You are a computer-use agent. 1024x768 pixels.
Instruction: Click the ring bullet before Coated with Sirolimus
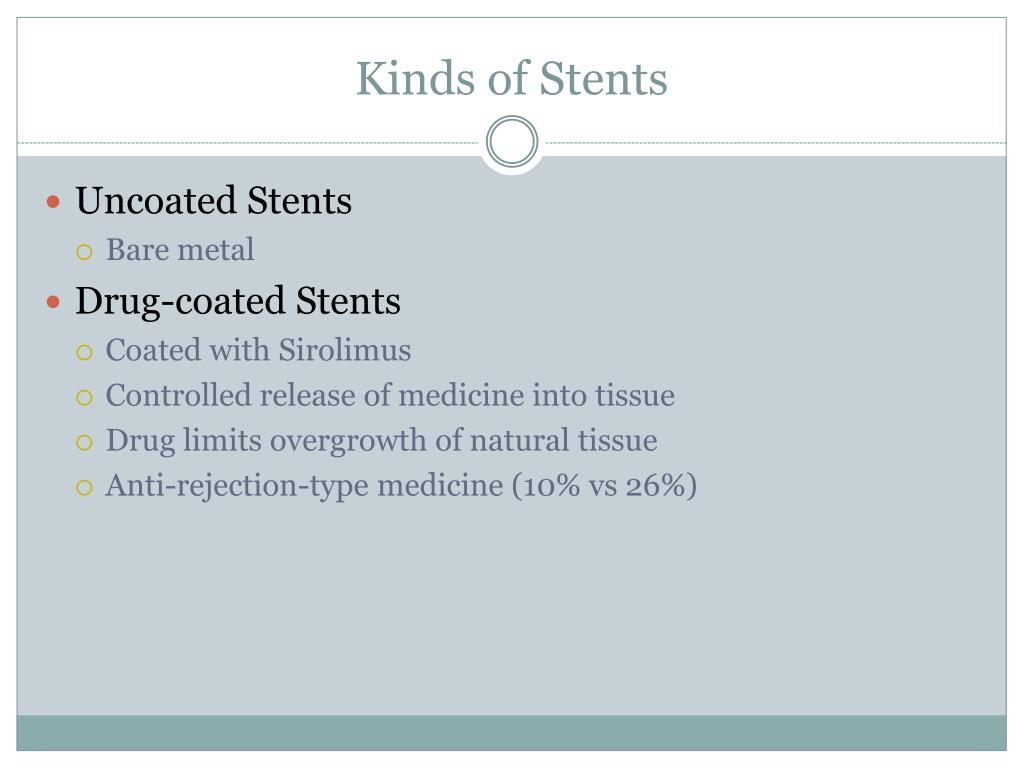click(84, 353)
